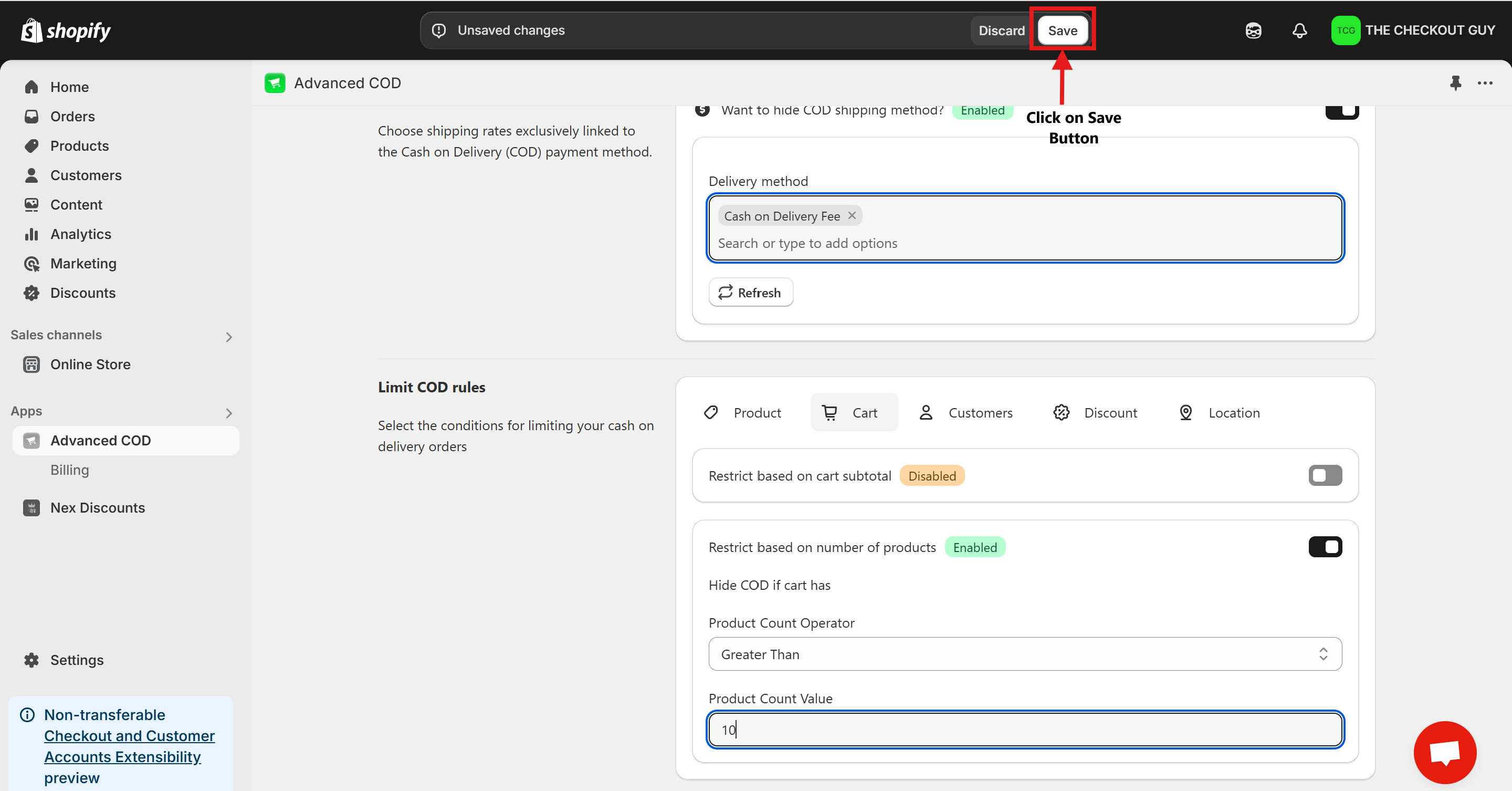This screenshot has height=791, width=1512.
Task: Pin the Advanced COD app
Action: point(1455,83)
